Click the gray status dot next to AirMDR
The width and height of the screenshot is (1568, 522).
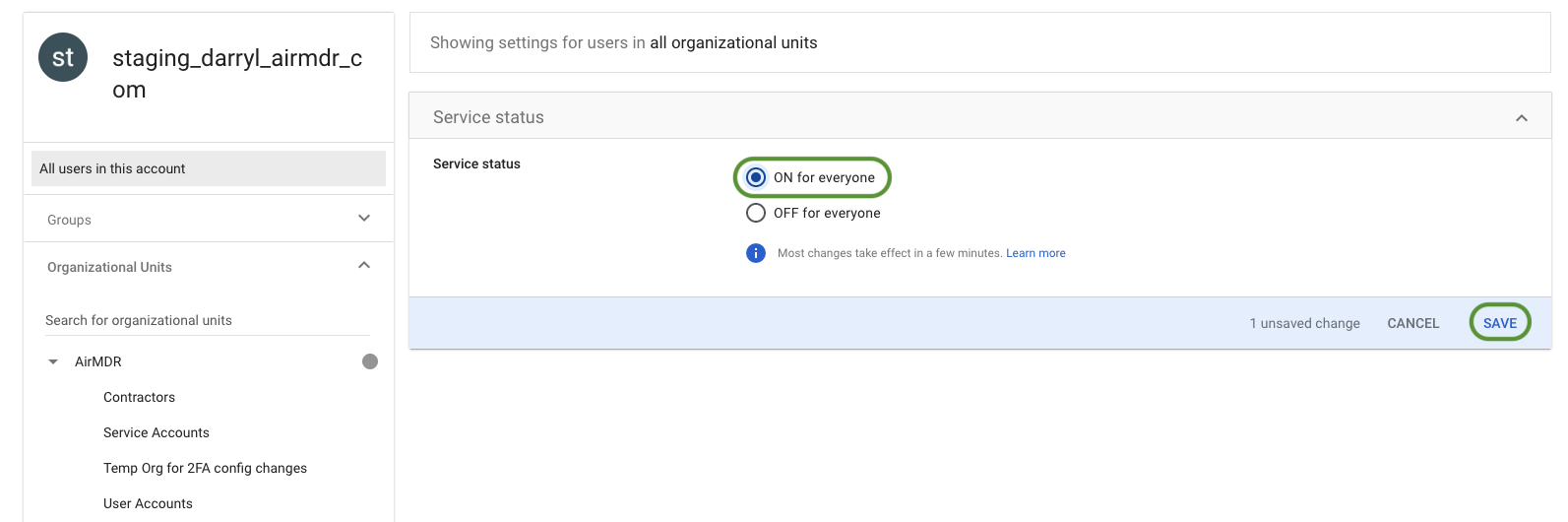(370, 361)
